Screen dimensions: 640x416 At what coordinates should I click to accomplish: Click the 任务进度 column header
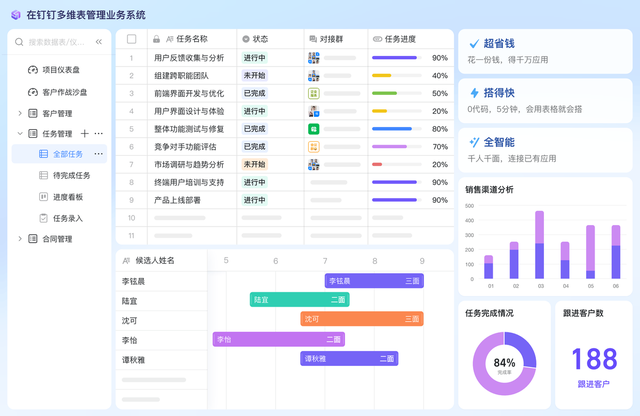tap(411, 39)
